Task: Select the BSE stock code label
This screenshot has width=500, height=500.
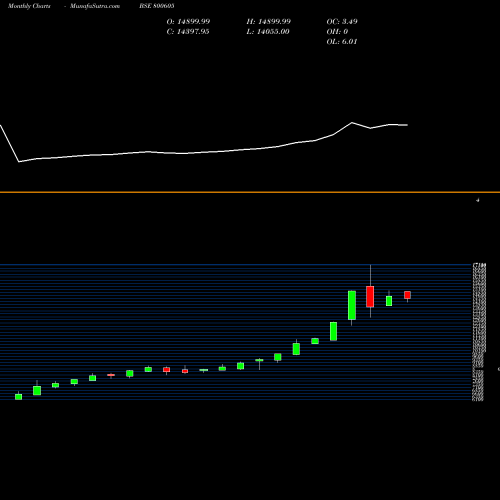Action: pos(157,6)
